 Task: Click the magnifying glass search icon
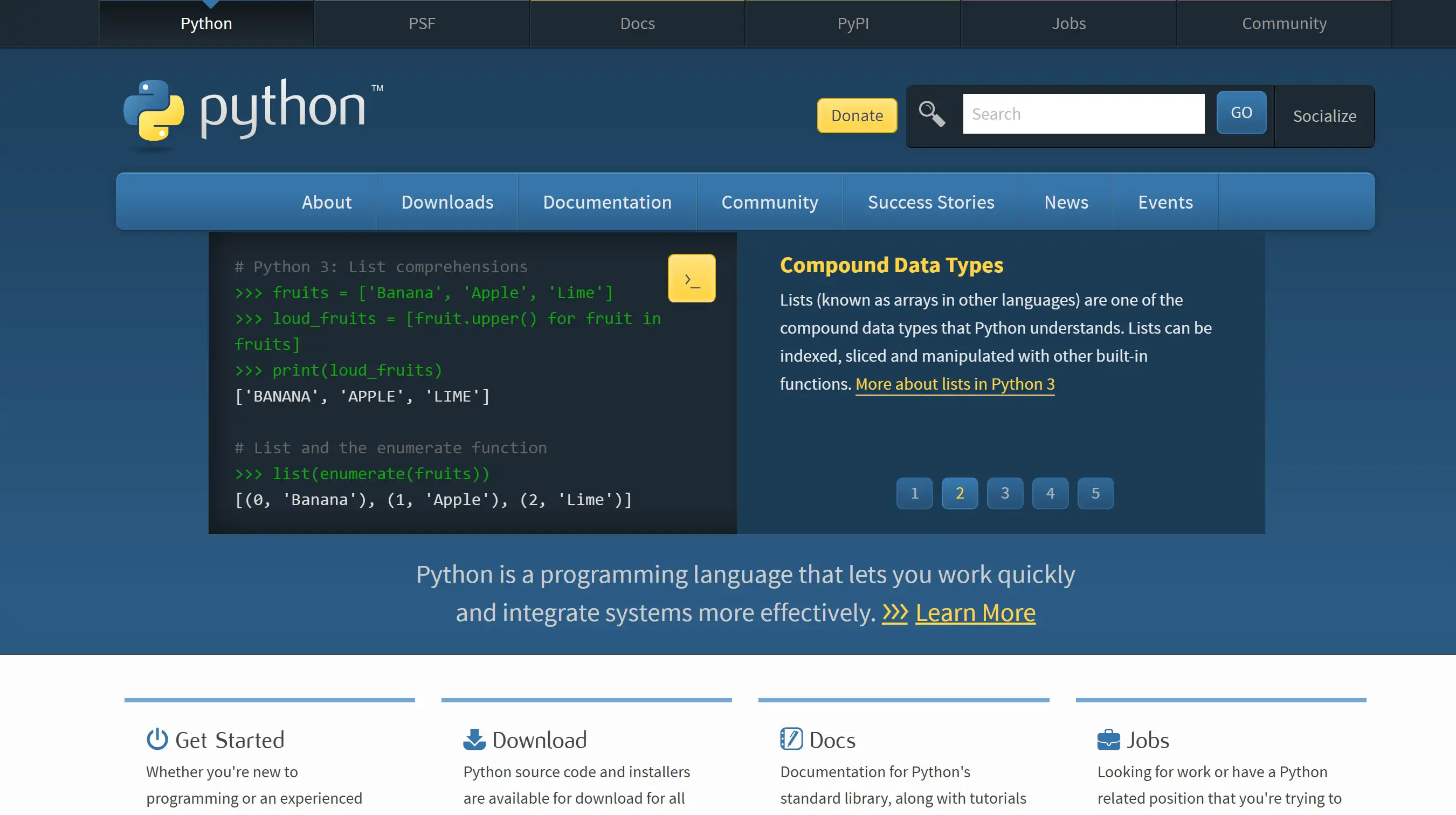coord(931,114)
